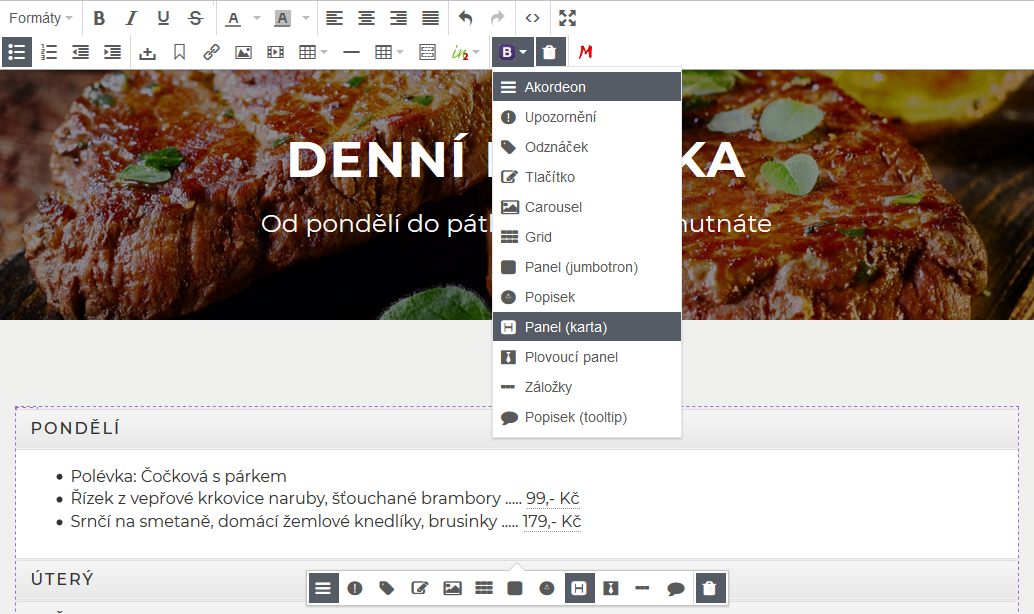Viewport: 1034px width, 614px height.
Task: Open the source code view icon
Action: pos(533,18)
